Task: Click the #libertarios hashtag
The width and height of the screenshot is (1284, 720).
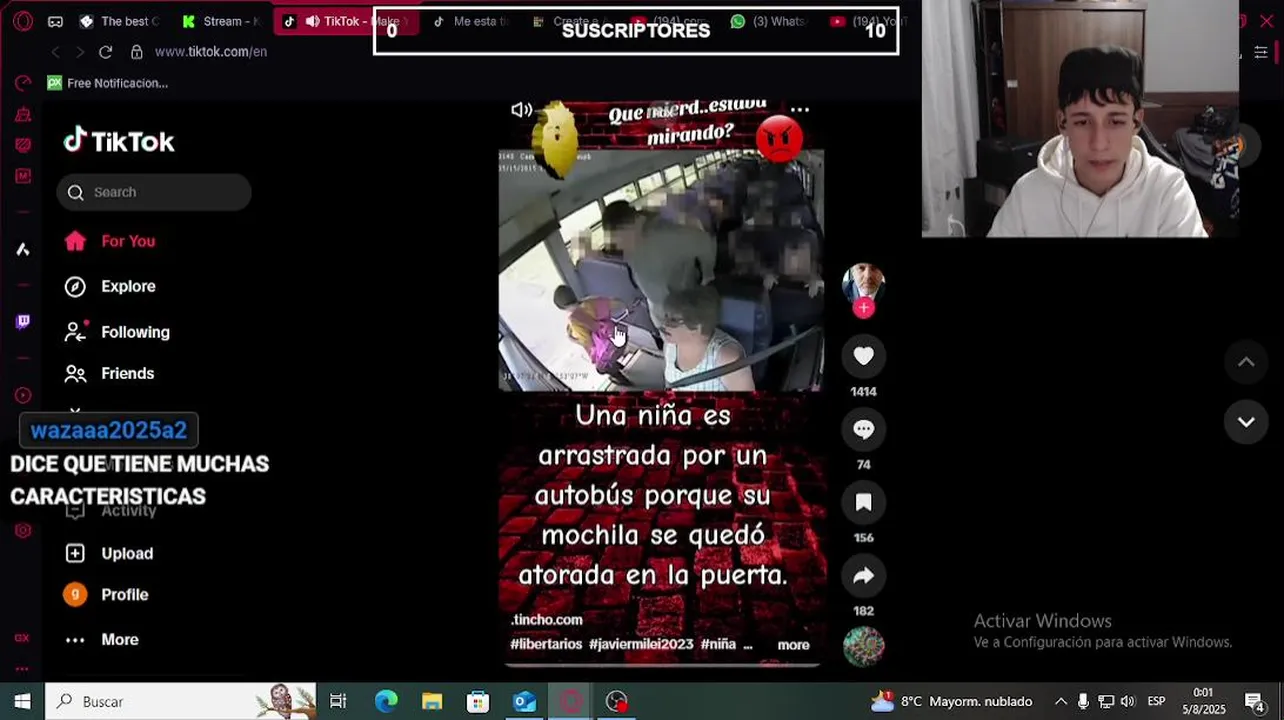Action: pos(546,645)
